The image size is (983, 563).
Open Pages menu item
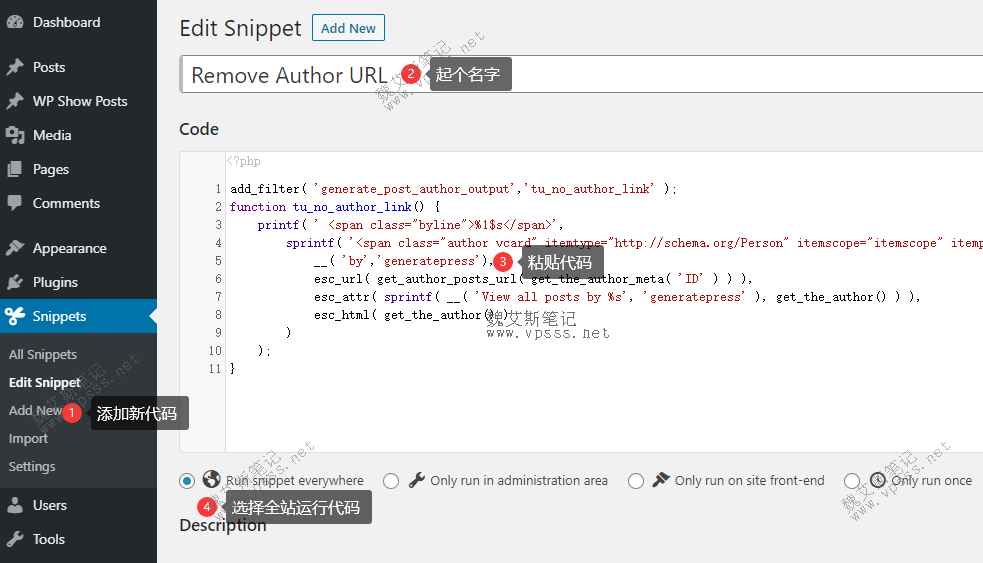[x=78, y=169]
